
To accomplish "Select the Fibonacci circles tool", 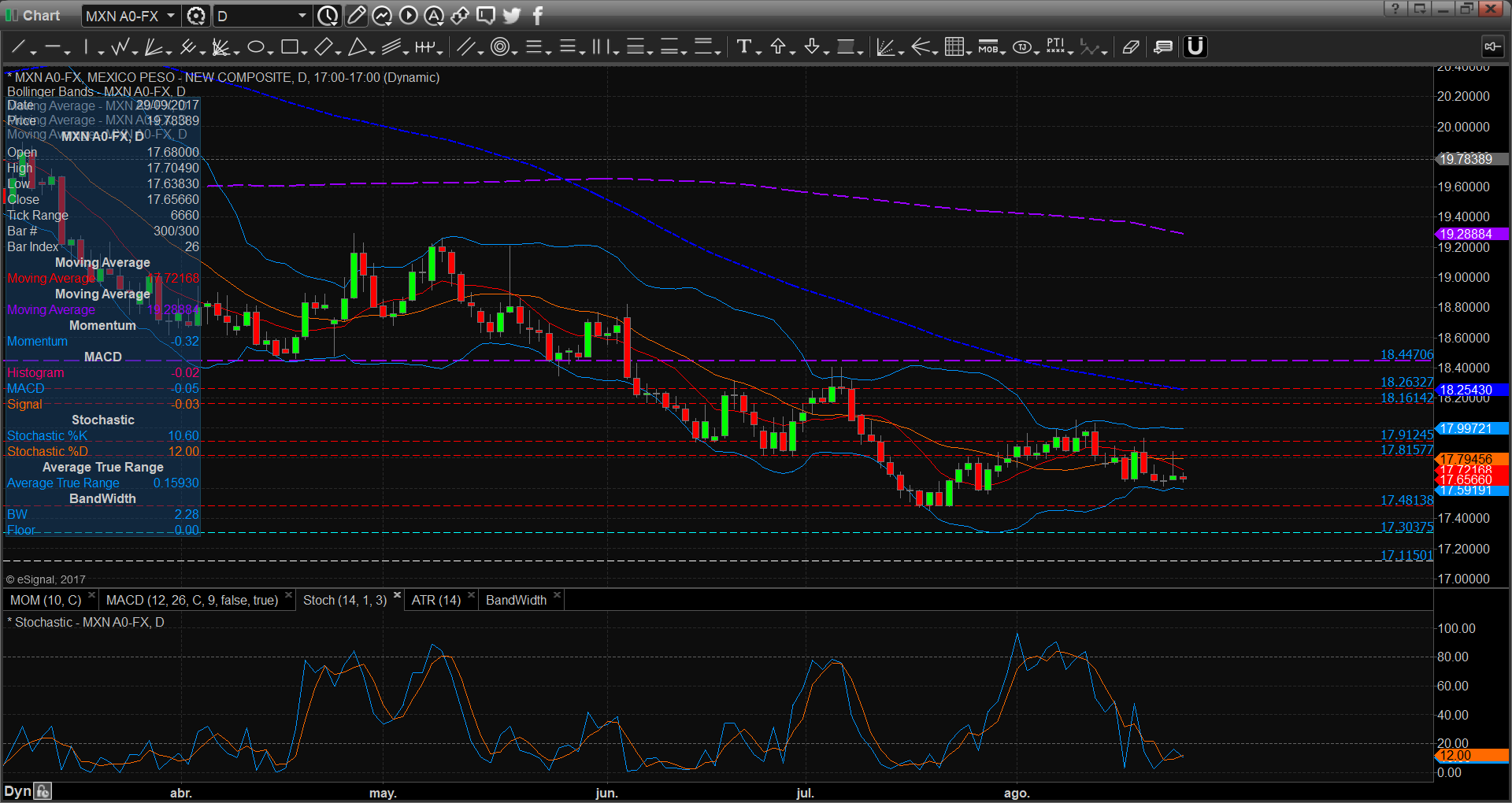I will coord(499,47).
